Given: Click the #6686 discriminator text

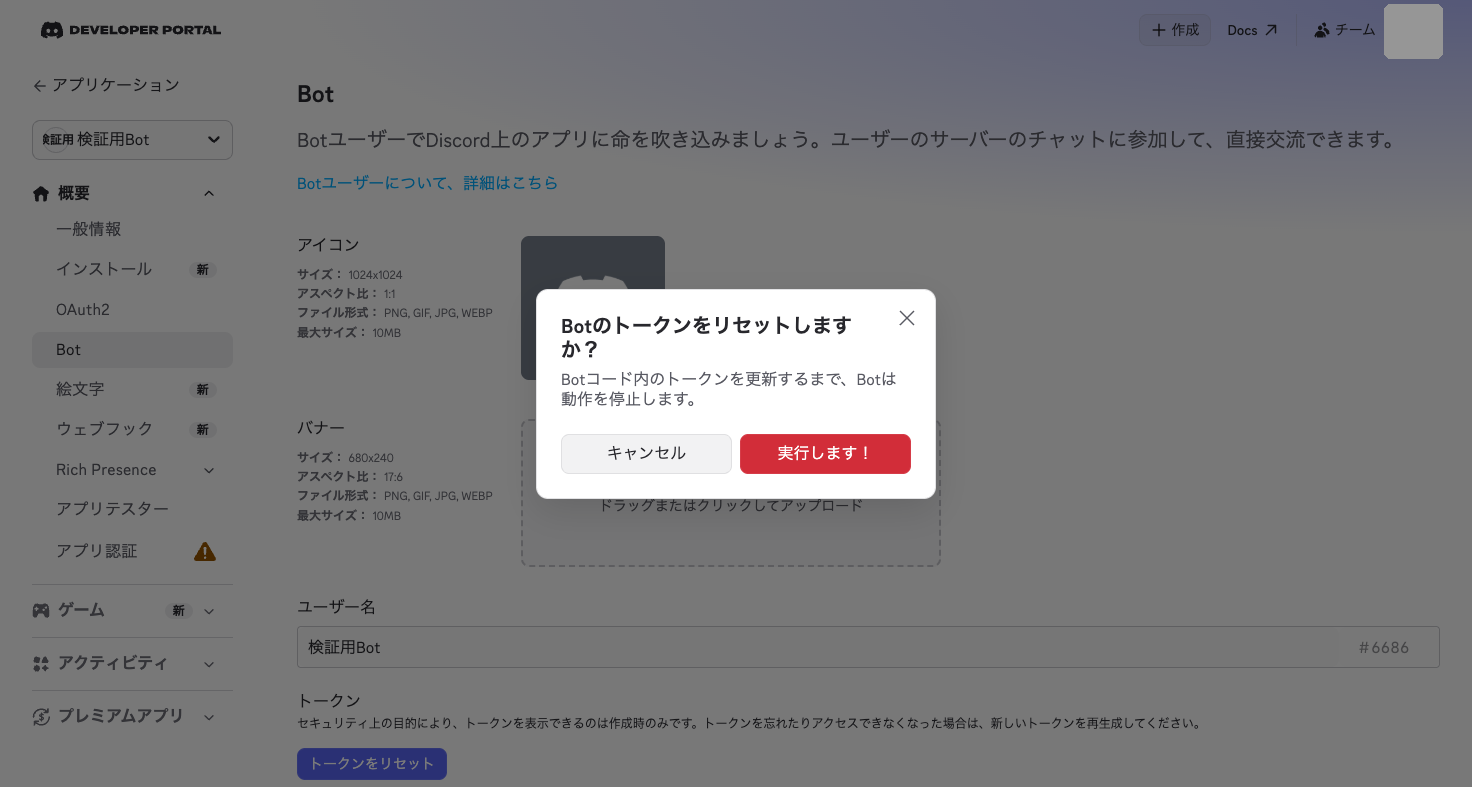Looking at the screenshot, I should pos(1384,648).
